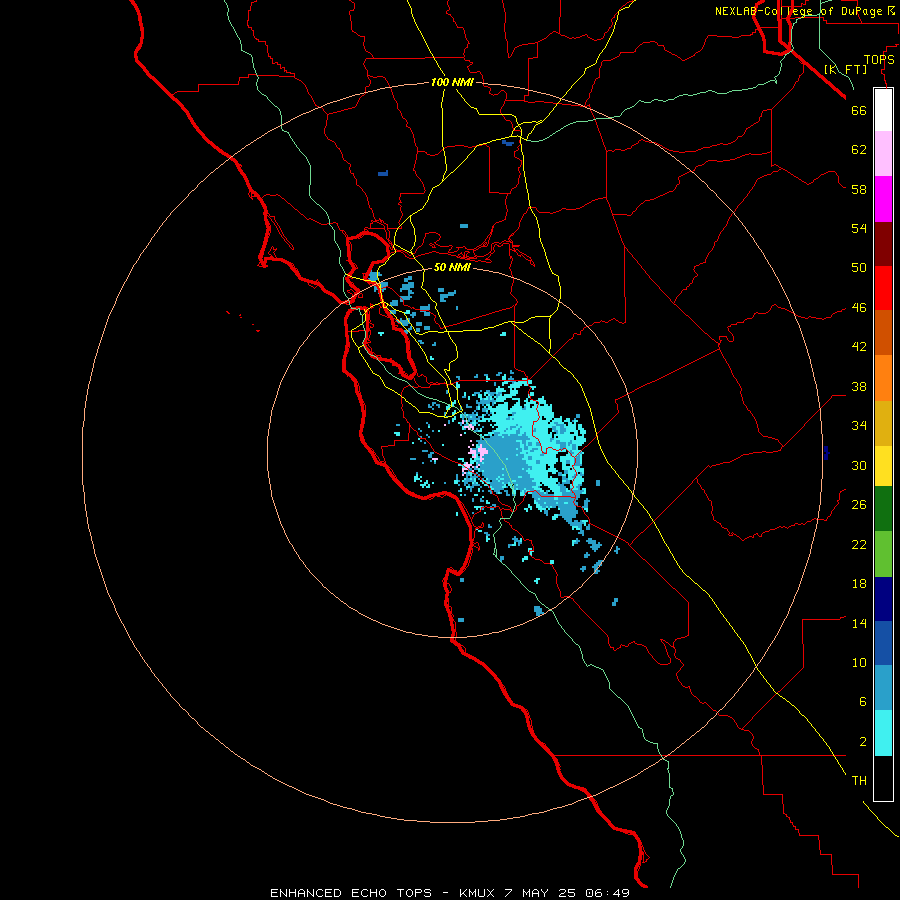The width and height of the screenshot is (900, 900).
Task: Click the 46 legend value
Action: 859,308
